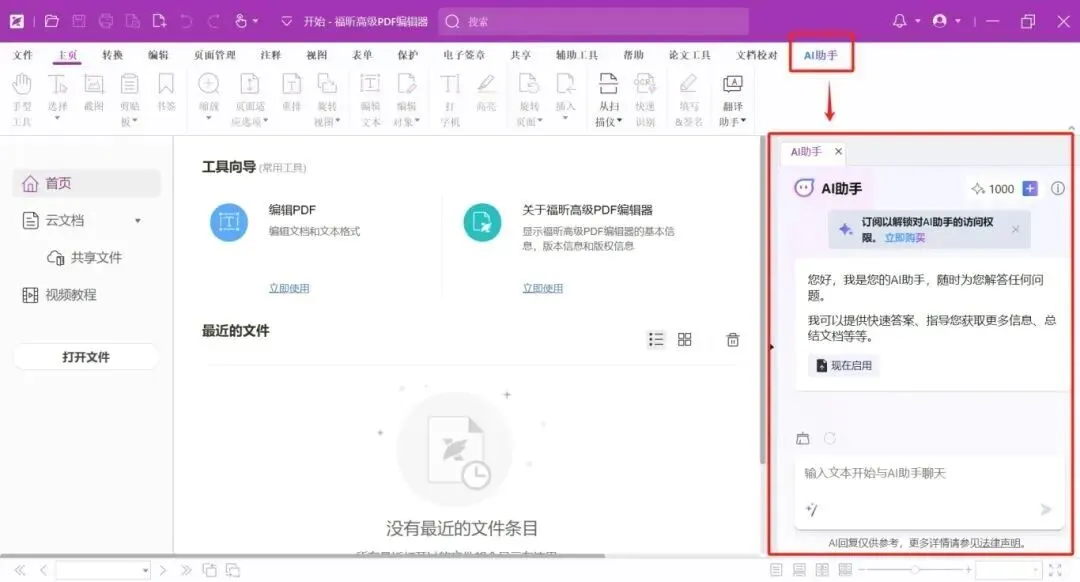Select the Typewriter (打字机) tool
Viewport: 1080px width, 582px height.
[450, 100]
